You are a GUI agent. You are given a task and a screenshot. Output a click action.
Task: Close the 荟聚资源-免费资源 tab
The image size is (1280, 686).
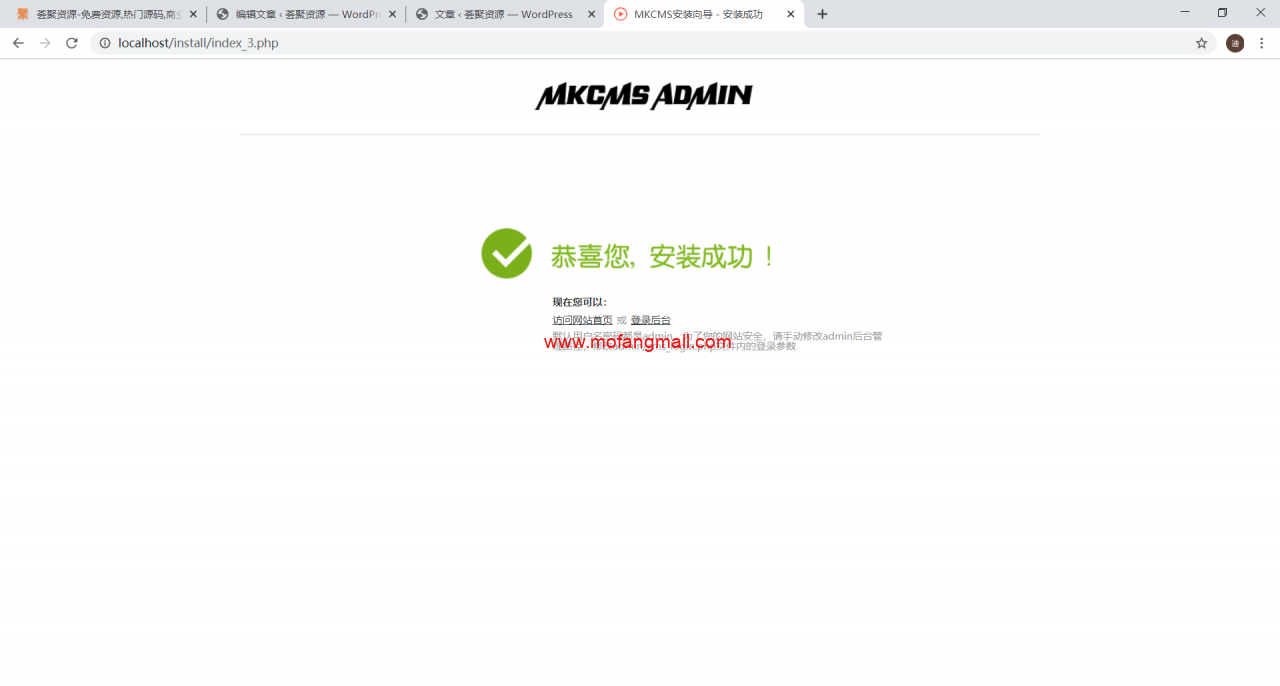click(193, 14)
